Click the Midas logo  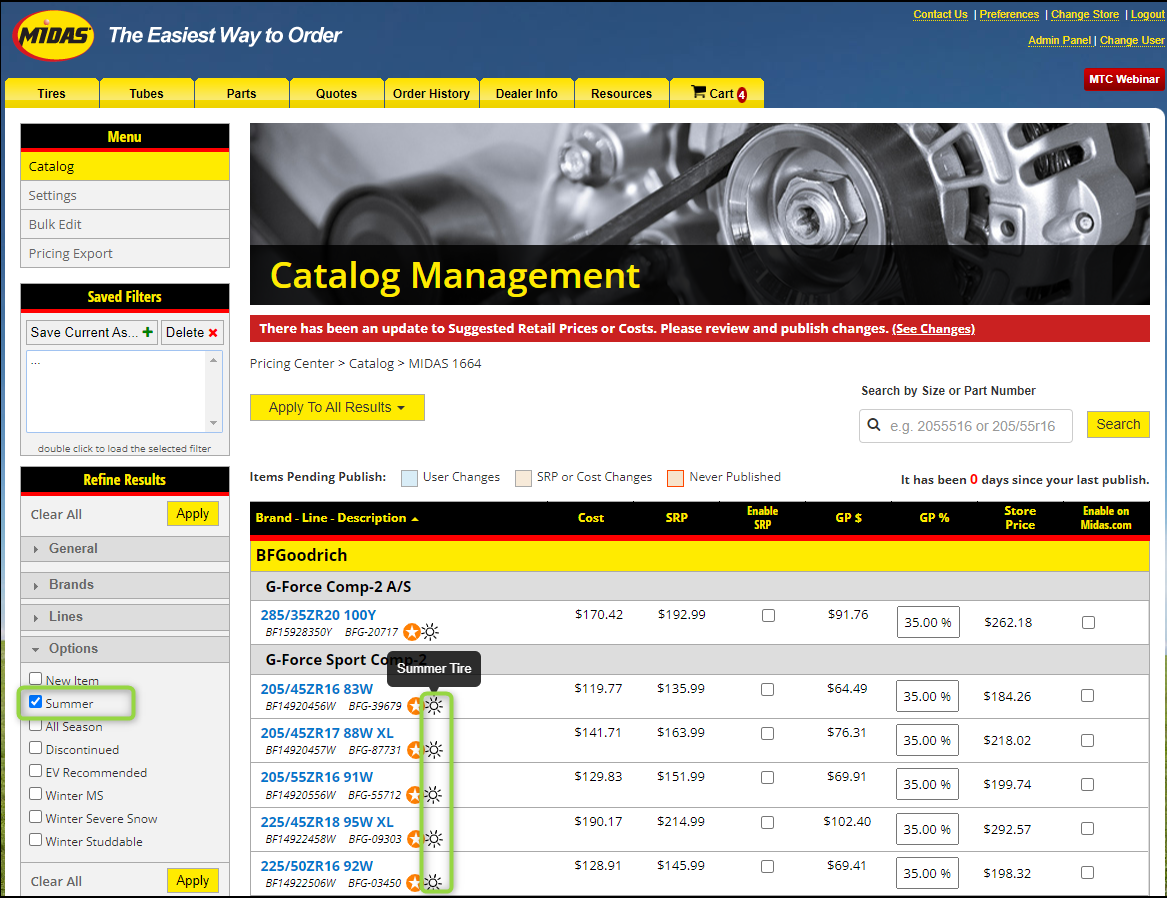pos(54,35)
